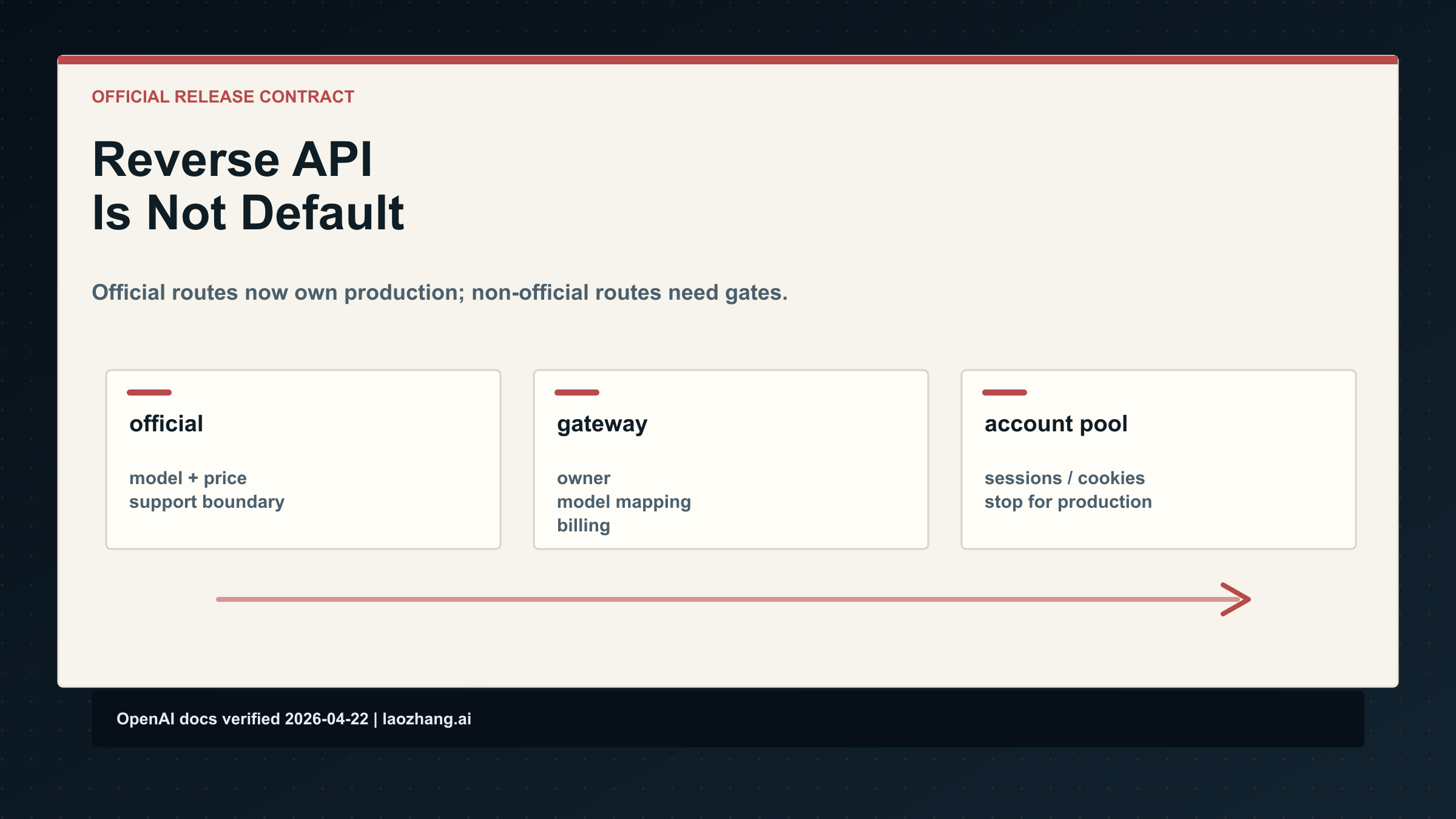Click the red top border of the slide
The height and width of the screenshot is (819, 1456).
point(728,59)
